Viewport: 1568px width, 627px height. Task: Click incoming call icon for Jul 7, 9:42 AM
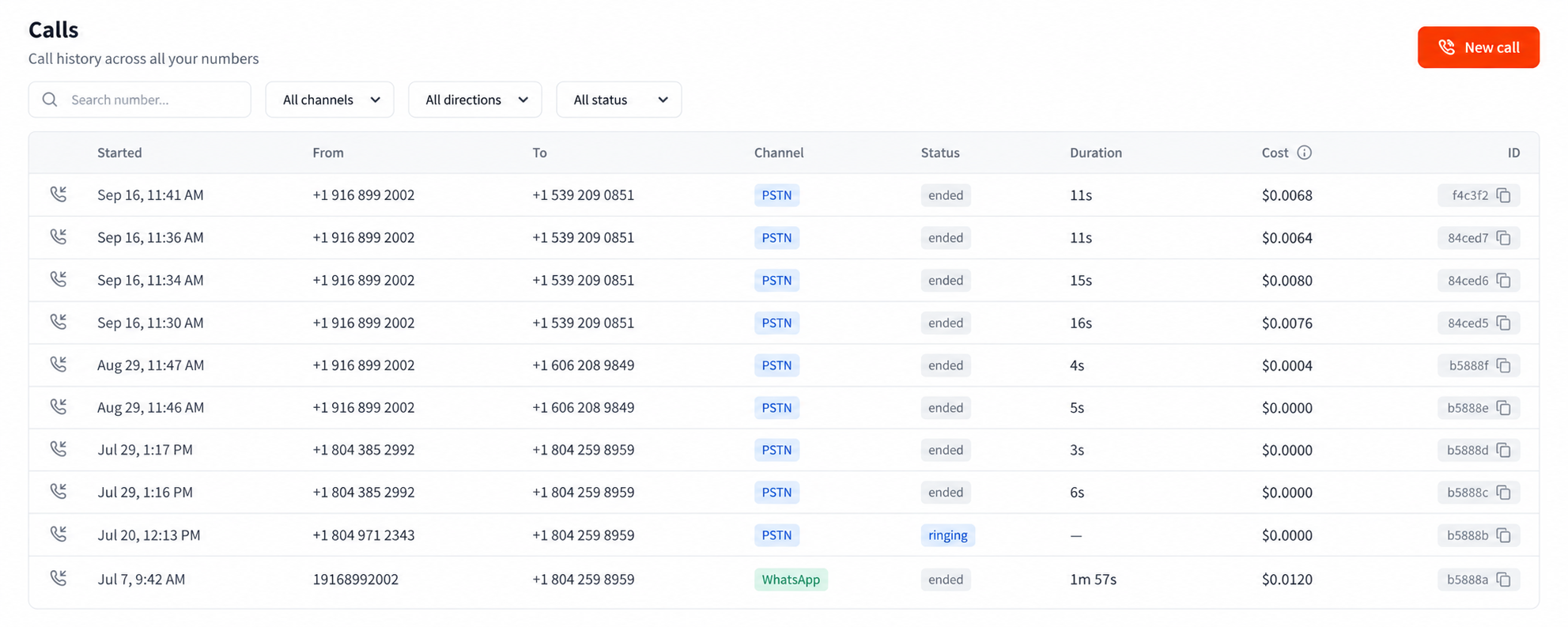[59, 578]
